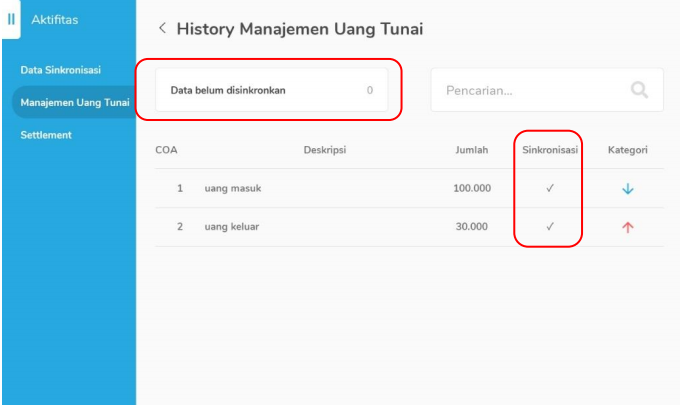Screen dimensions: 680x405
Task: Open the Settlement sidebar item
Action: click(46, 135)
